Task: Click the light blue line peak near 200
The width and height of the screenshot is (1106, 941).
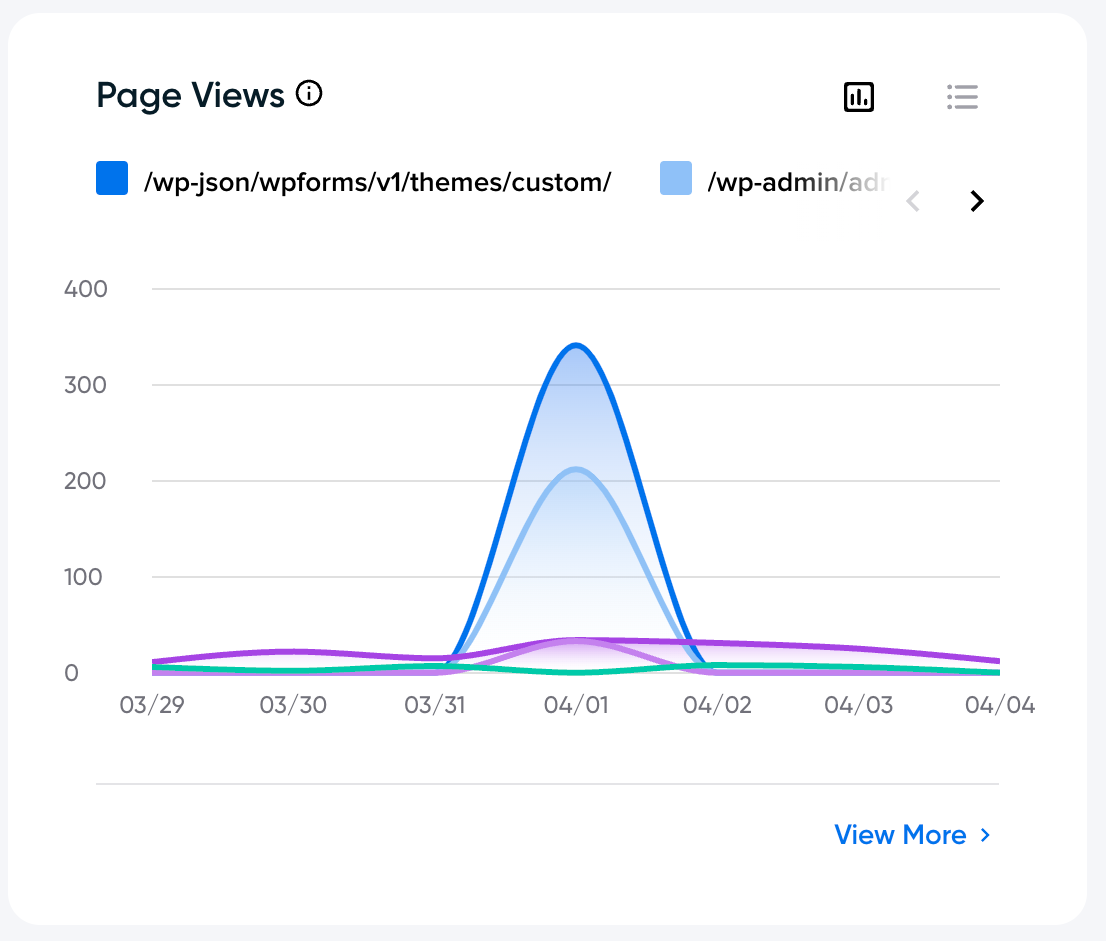Action: click(576, 469)
